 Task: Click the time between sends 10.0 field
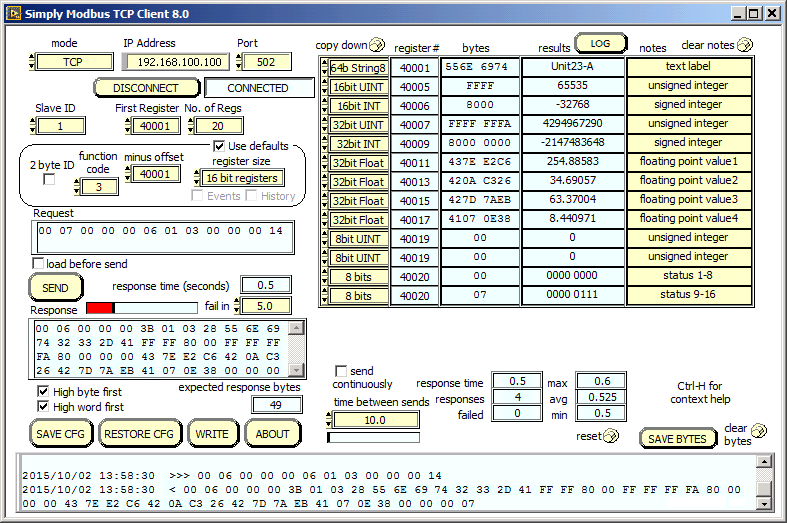tap(375, 420)
